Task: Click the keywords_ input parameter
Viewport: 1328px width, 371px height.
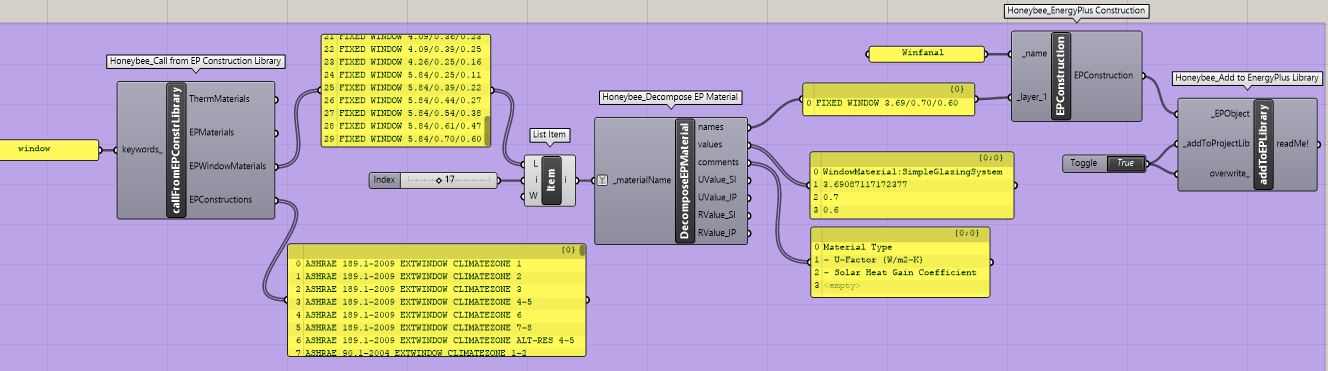Action: [x=143, y=150]
